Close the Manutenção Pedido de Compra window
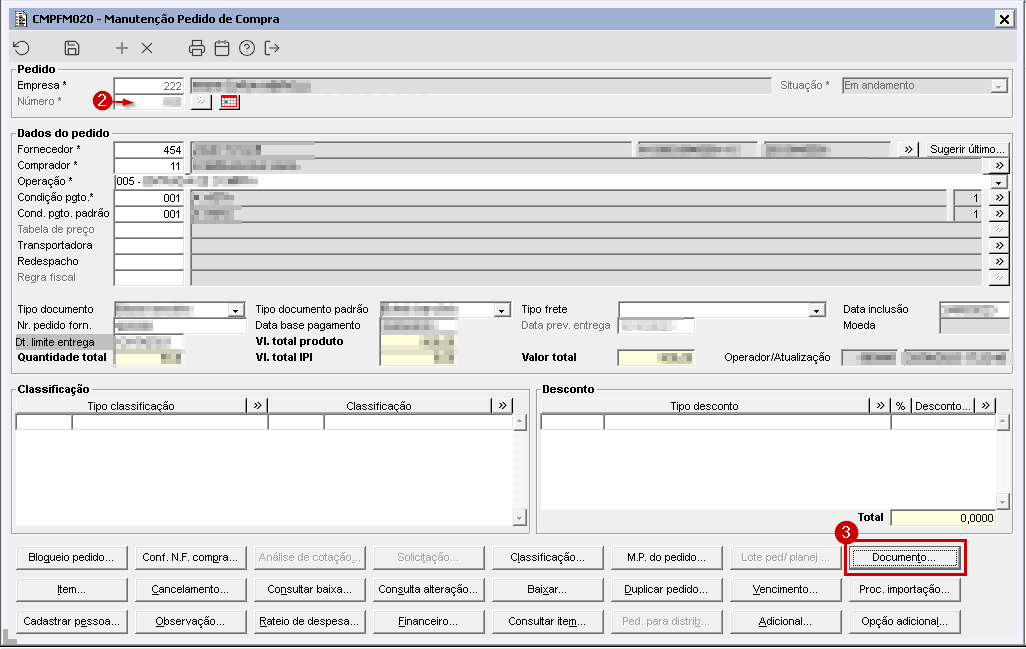 [1004, 19]
